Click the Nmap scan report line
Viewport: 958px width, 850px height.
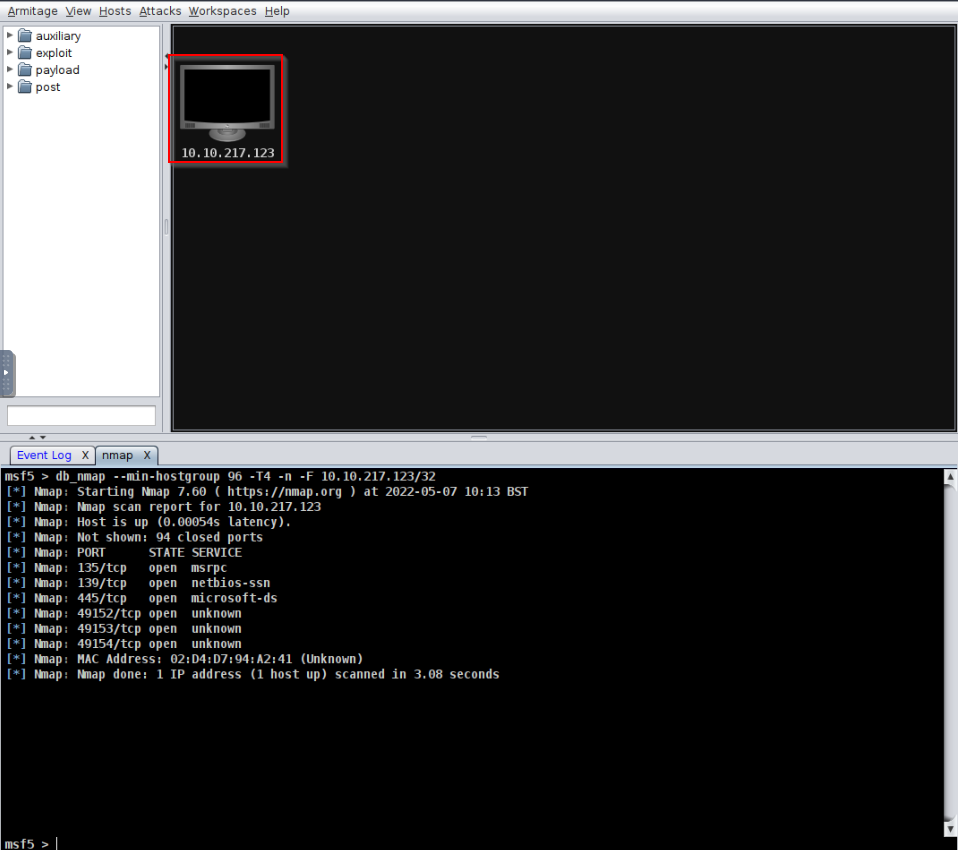coord(163,507)
